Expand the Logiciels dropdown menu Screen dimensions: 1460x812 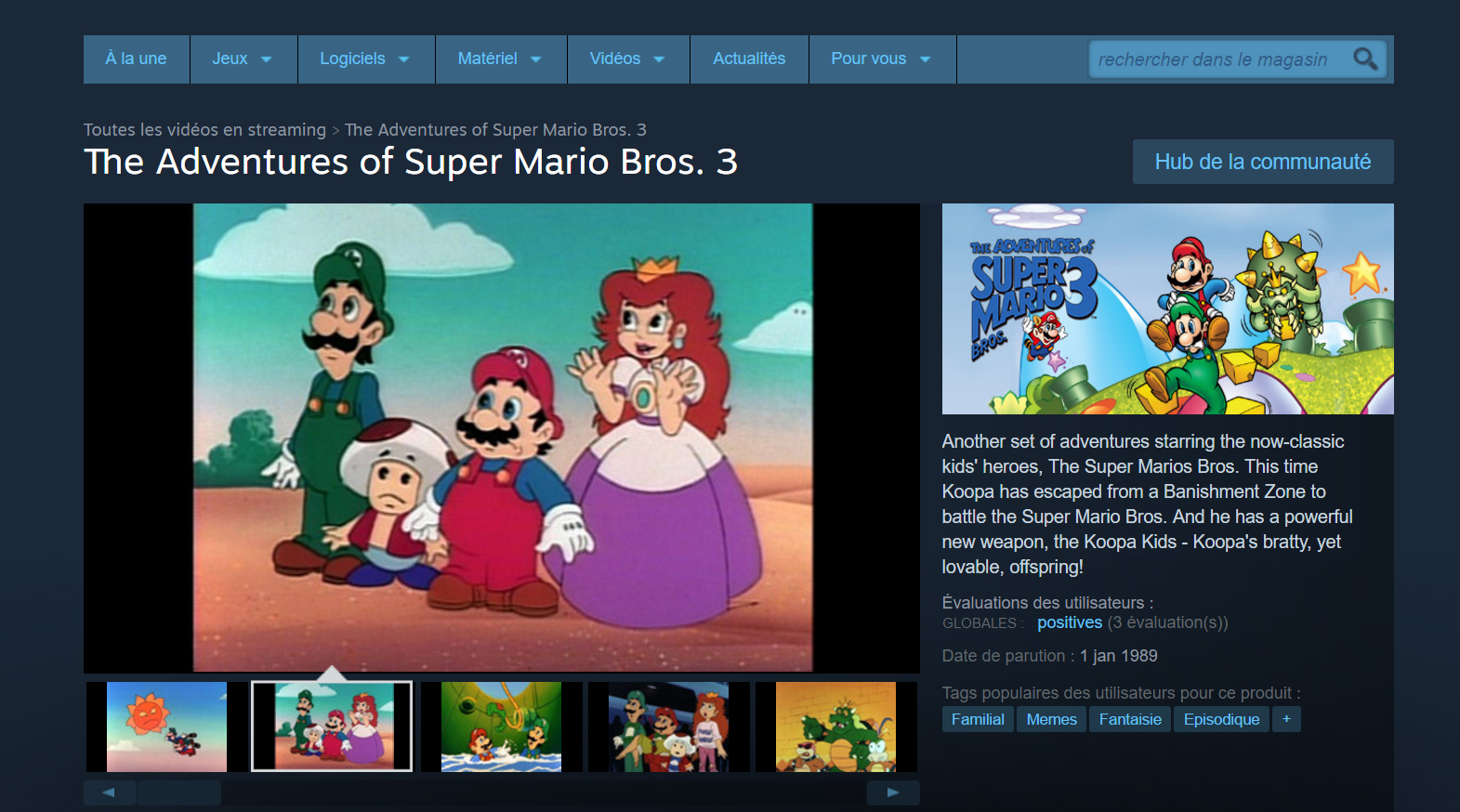point(366,59)
